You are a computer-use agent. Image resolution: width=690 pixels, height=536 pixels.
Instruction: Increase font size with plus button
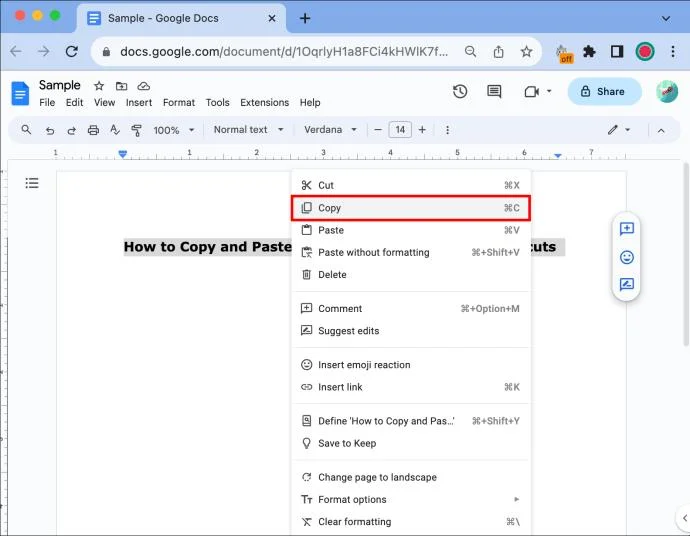[x=422, y=130]
